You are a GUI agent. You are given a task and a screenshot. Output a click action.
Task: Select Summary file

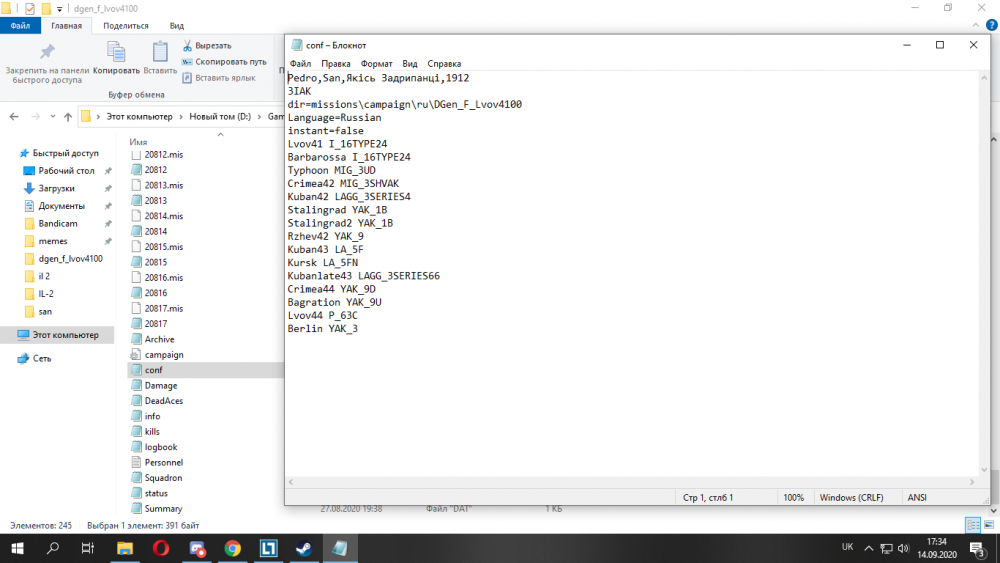(x=156, y=509)
